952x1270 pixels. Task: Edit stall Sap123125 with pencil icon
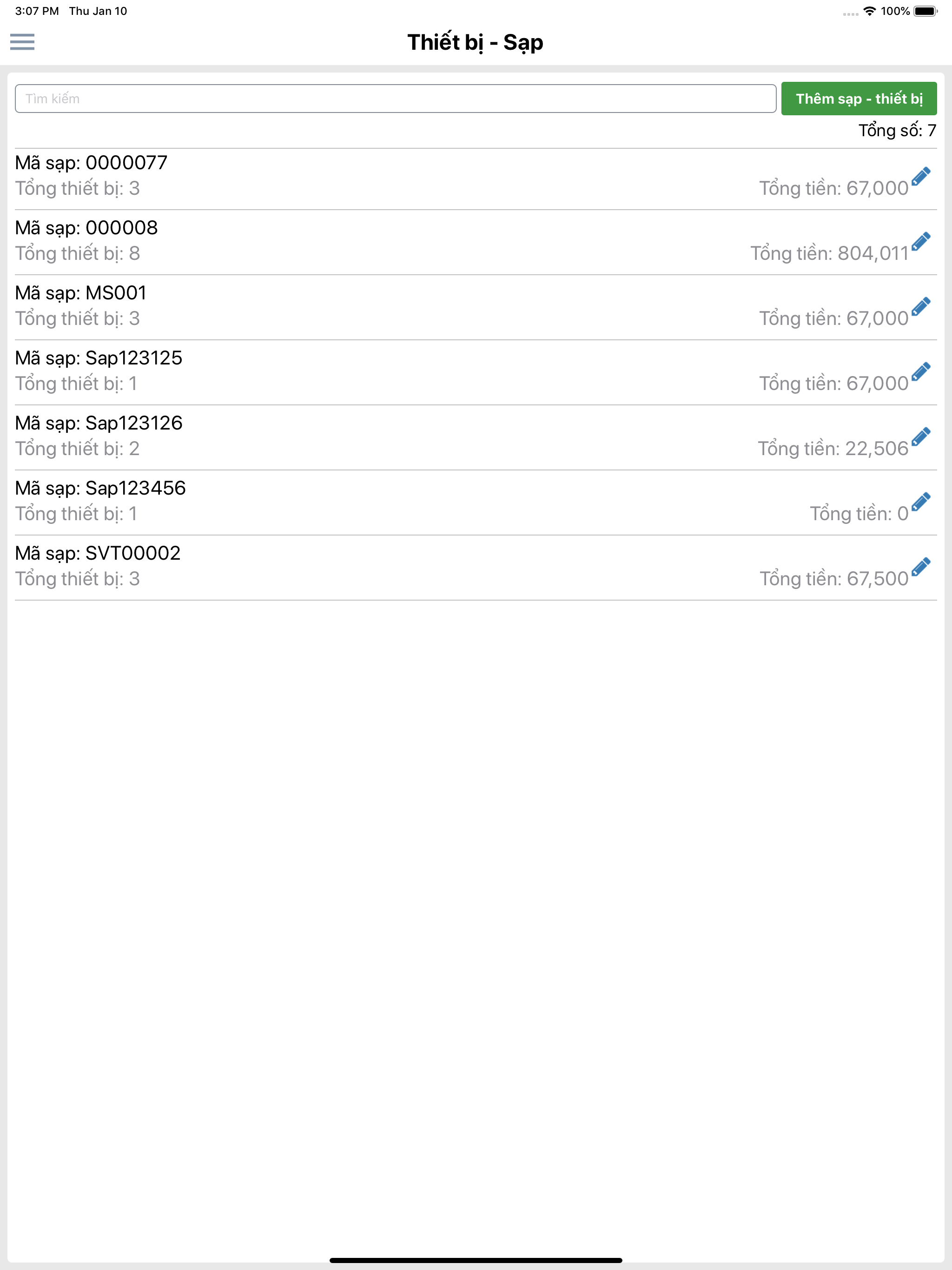click(x=921, y=371)
